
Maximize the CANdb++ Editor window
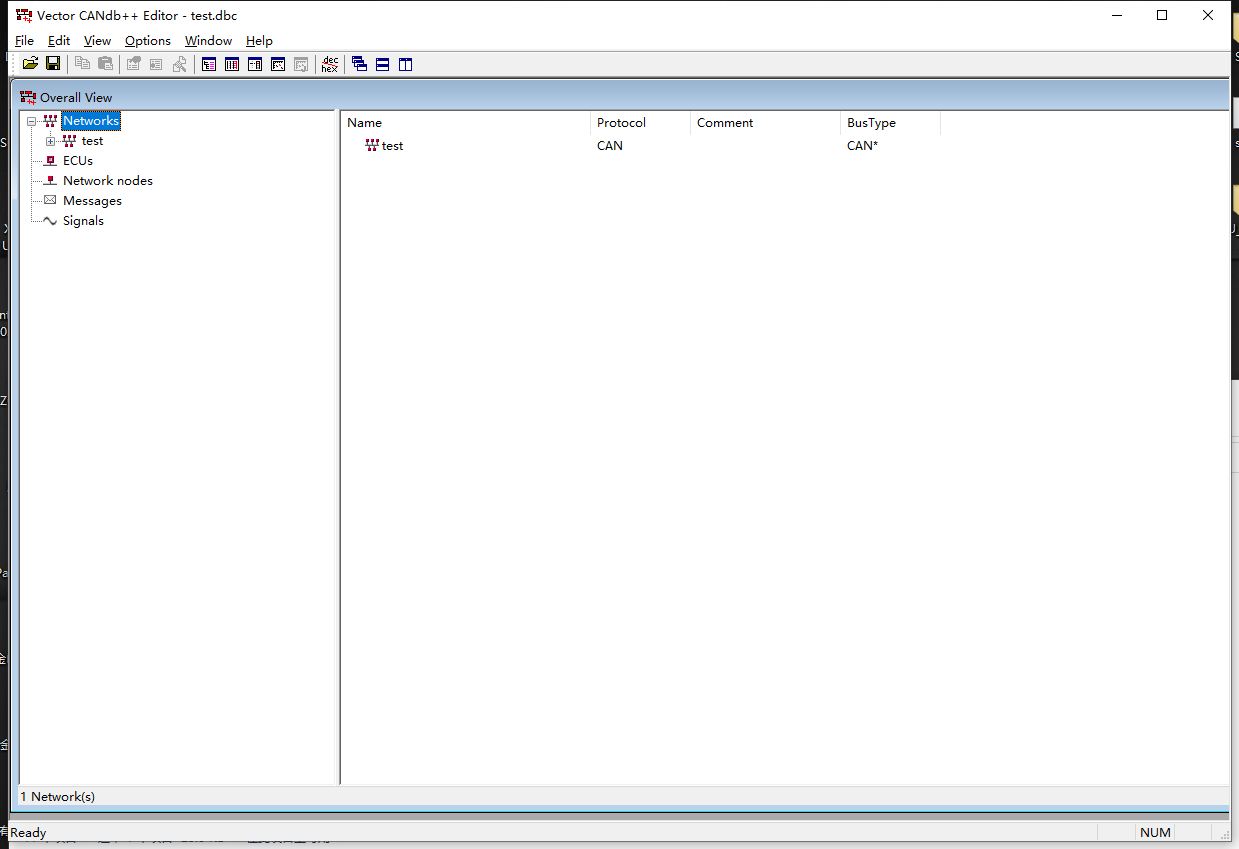1162,15
